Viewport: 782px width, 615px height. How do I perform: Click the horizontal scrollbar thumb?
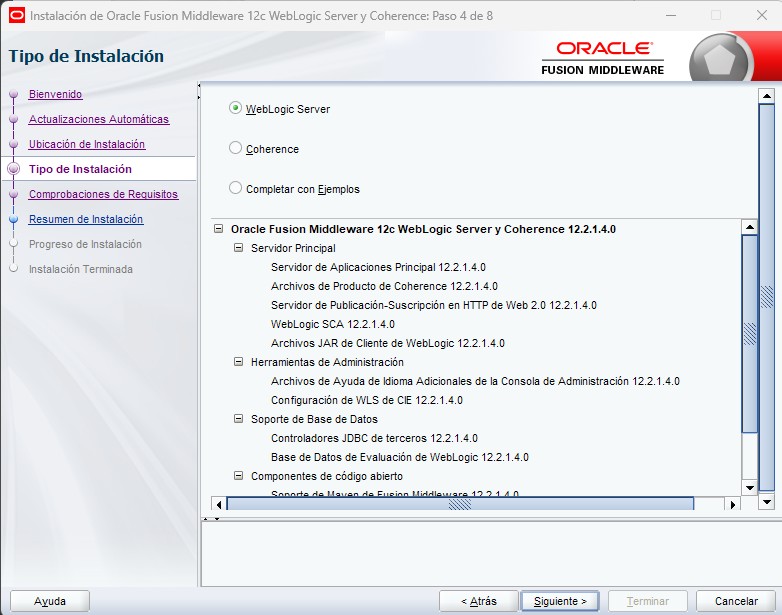(460, 504)
